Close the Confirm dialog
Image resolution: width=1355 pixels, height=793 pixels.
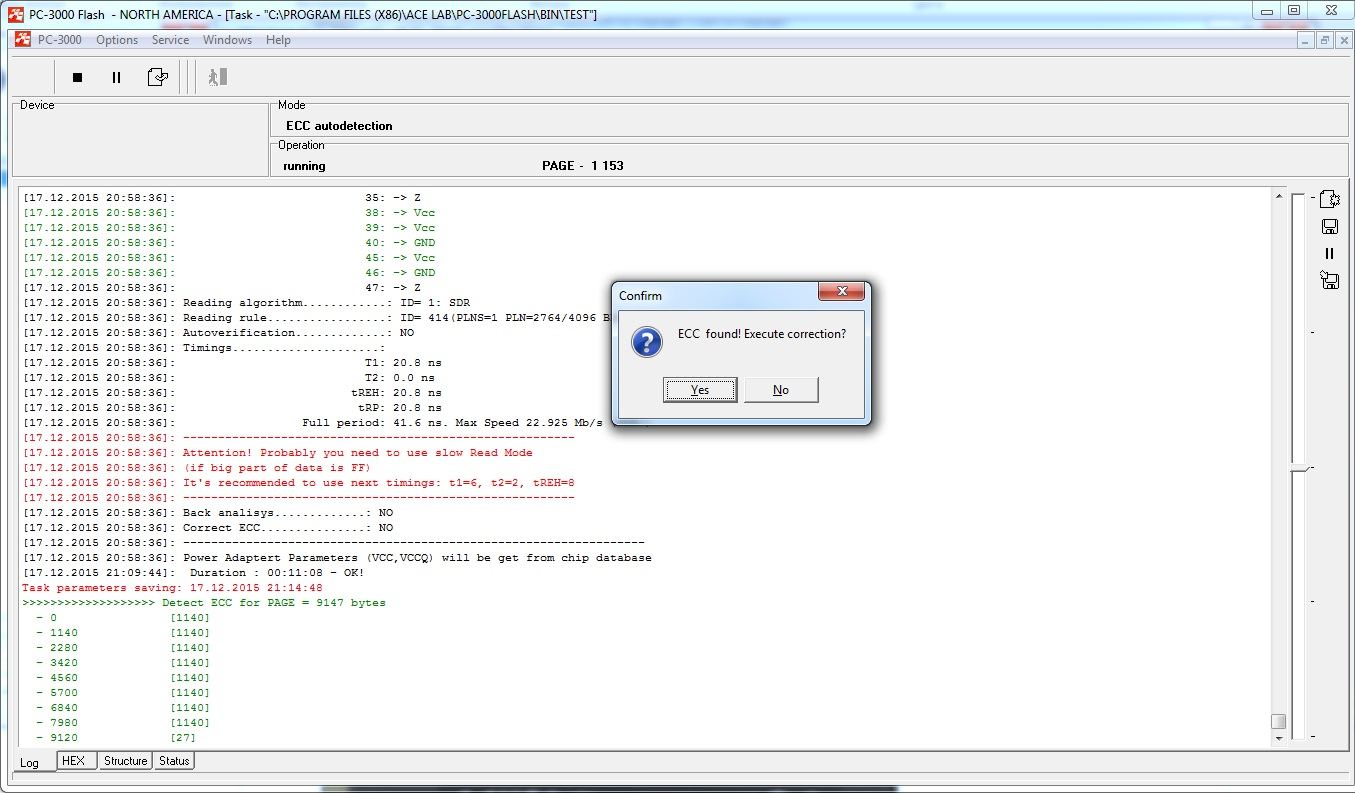point(841,292)
